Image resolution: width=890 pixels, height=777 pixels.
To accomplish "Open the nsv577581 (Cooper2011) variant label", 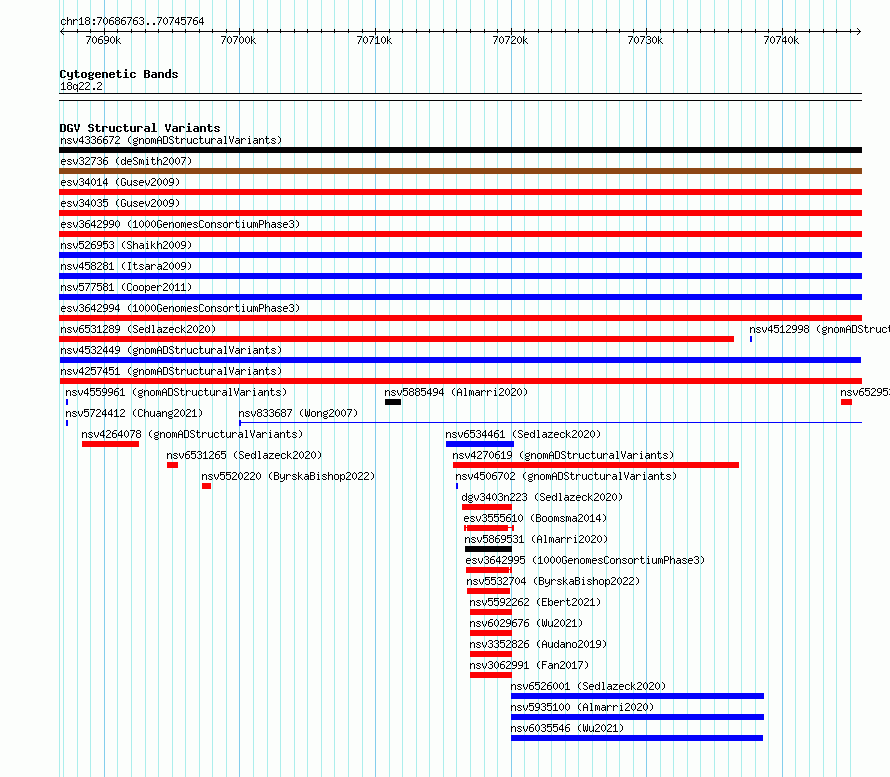I will (x=126, y=287).
